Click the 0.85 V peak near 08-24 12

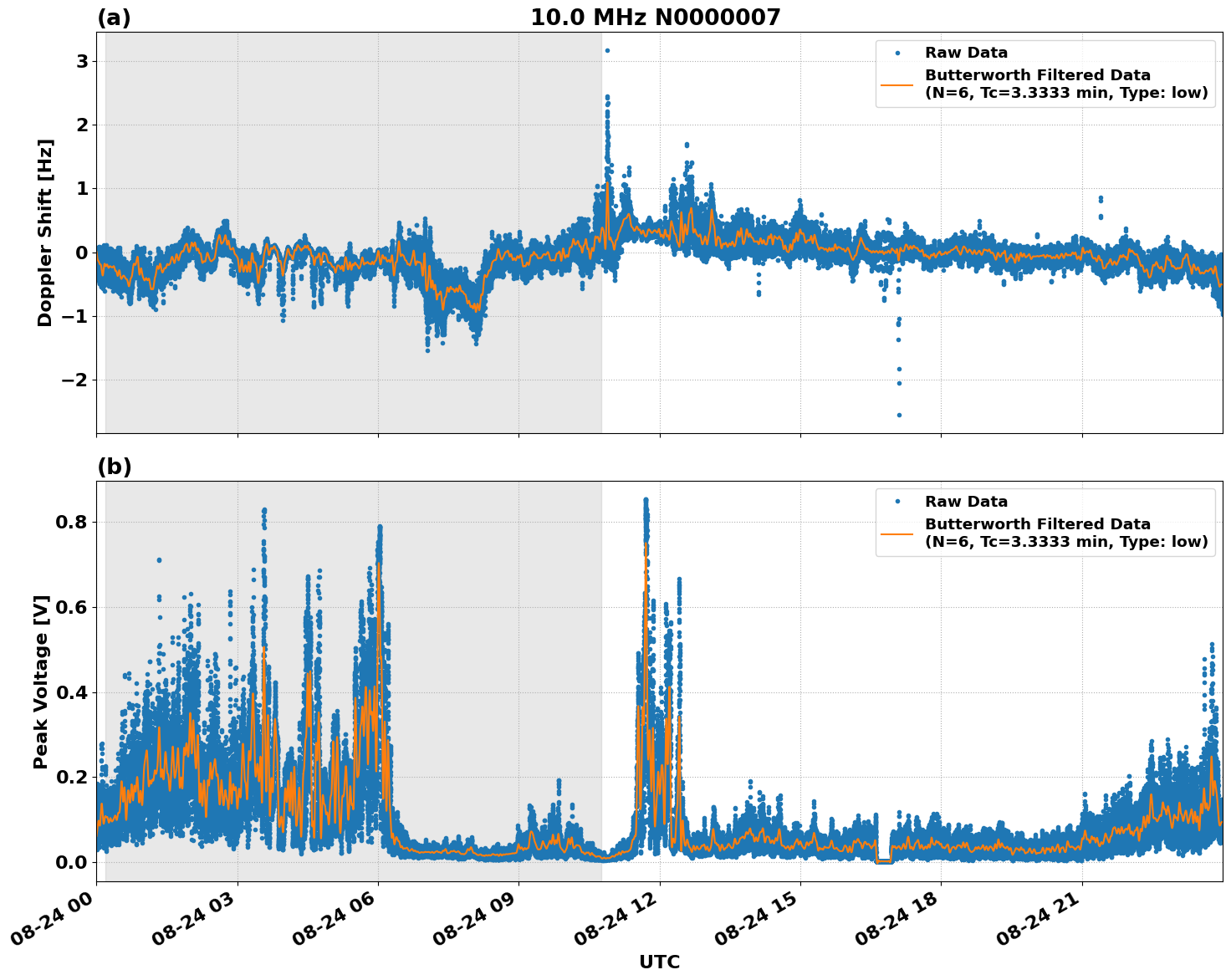(646, 499)
